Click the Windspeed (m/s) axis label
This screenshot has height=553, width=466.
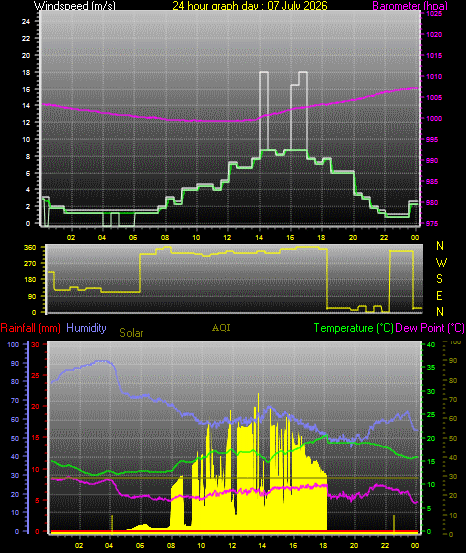tap(74, 6)
